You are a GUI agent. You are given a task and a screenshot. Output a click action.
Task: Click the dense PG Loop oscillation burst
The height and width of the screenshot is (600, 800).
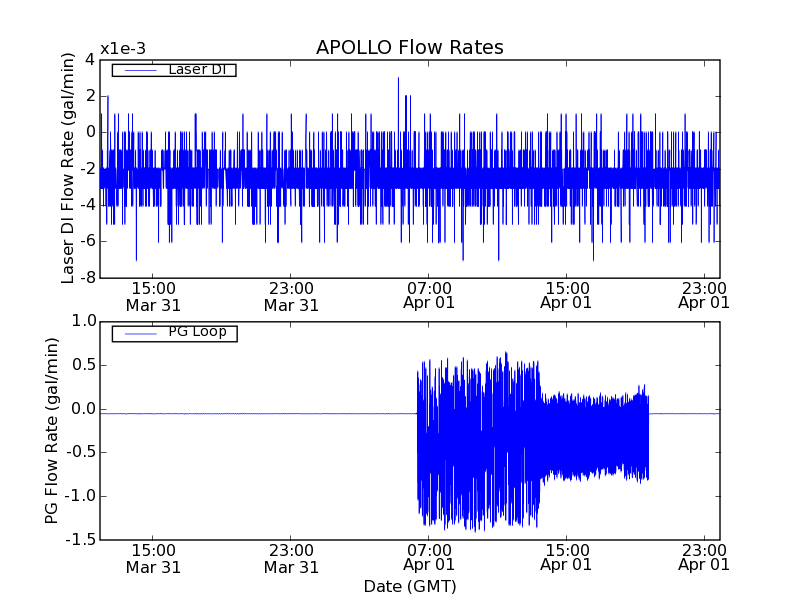point(478,440)
